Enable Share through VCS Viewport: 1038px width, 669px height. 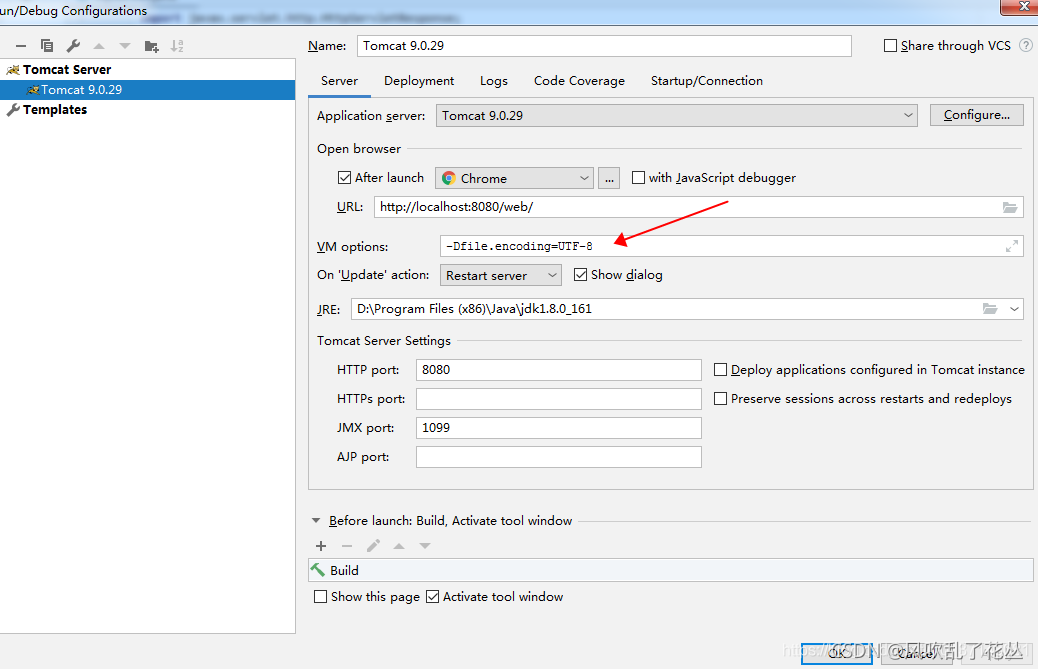click(890, 46)
